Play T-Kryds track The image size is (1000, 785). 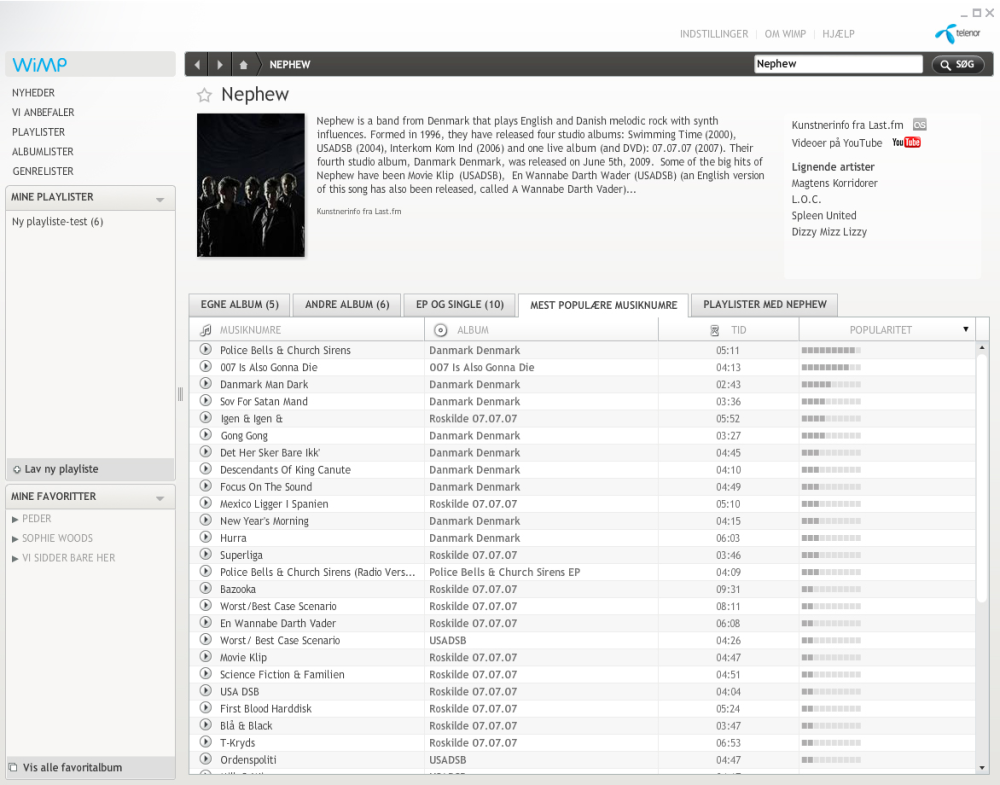pos(205,742)
